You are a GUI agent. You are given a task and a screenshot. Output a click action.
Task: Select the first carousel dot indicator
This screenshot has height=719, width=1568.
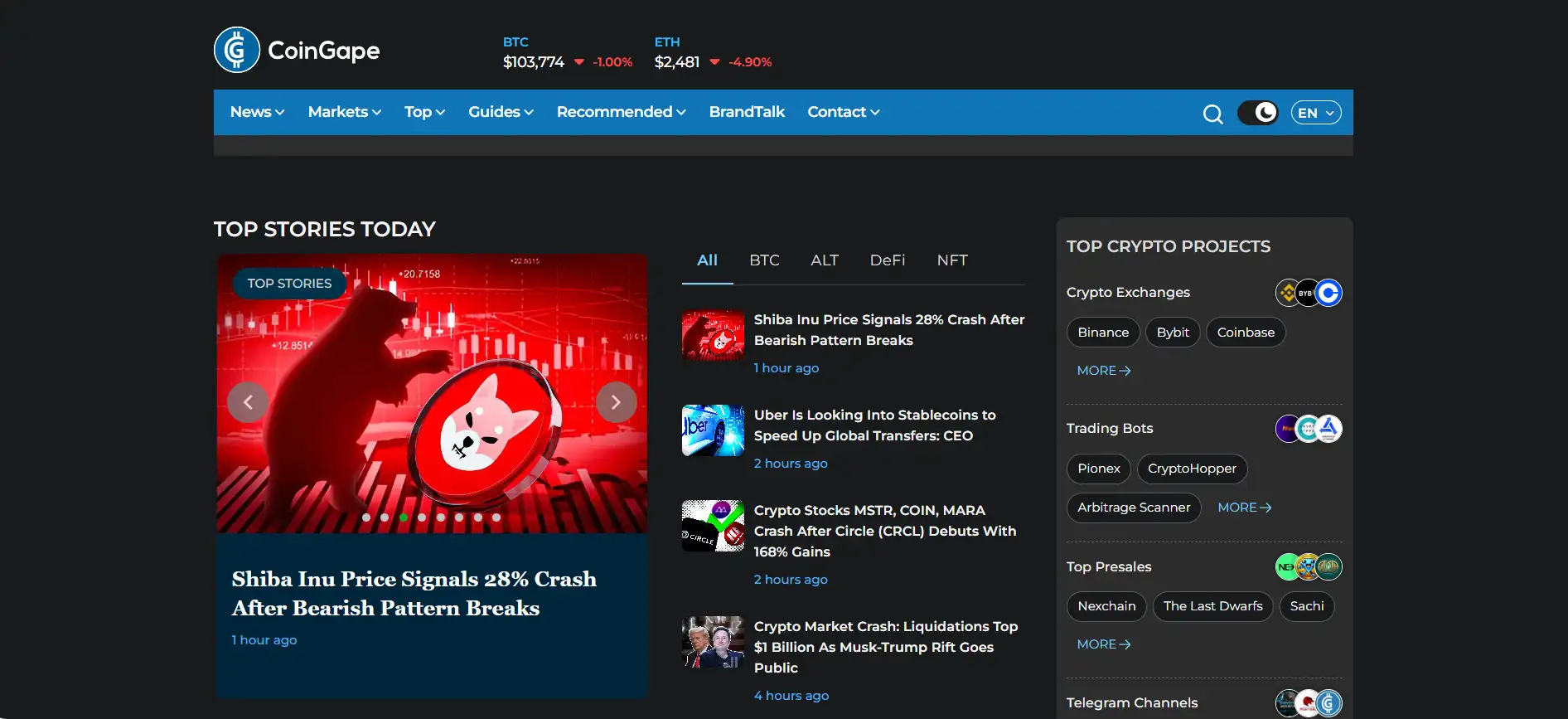(x=366, y=517)
